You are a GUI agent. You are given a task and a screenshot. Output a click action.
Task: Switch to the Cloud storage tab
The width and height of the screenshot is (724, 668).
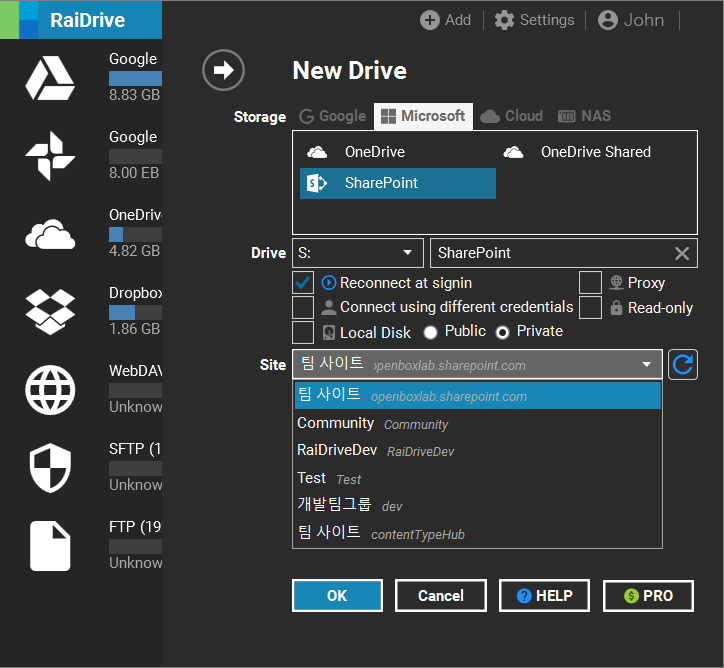click(512, 116)
